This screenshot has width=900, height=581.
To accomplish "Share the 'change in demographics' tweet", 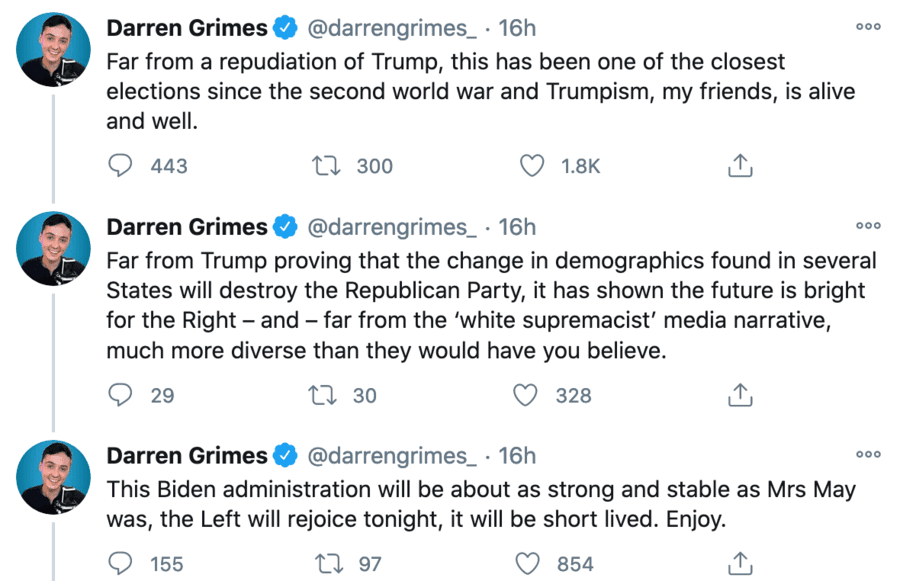I will (x=739, y=395).
